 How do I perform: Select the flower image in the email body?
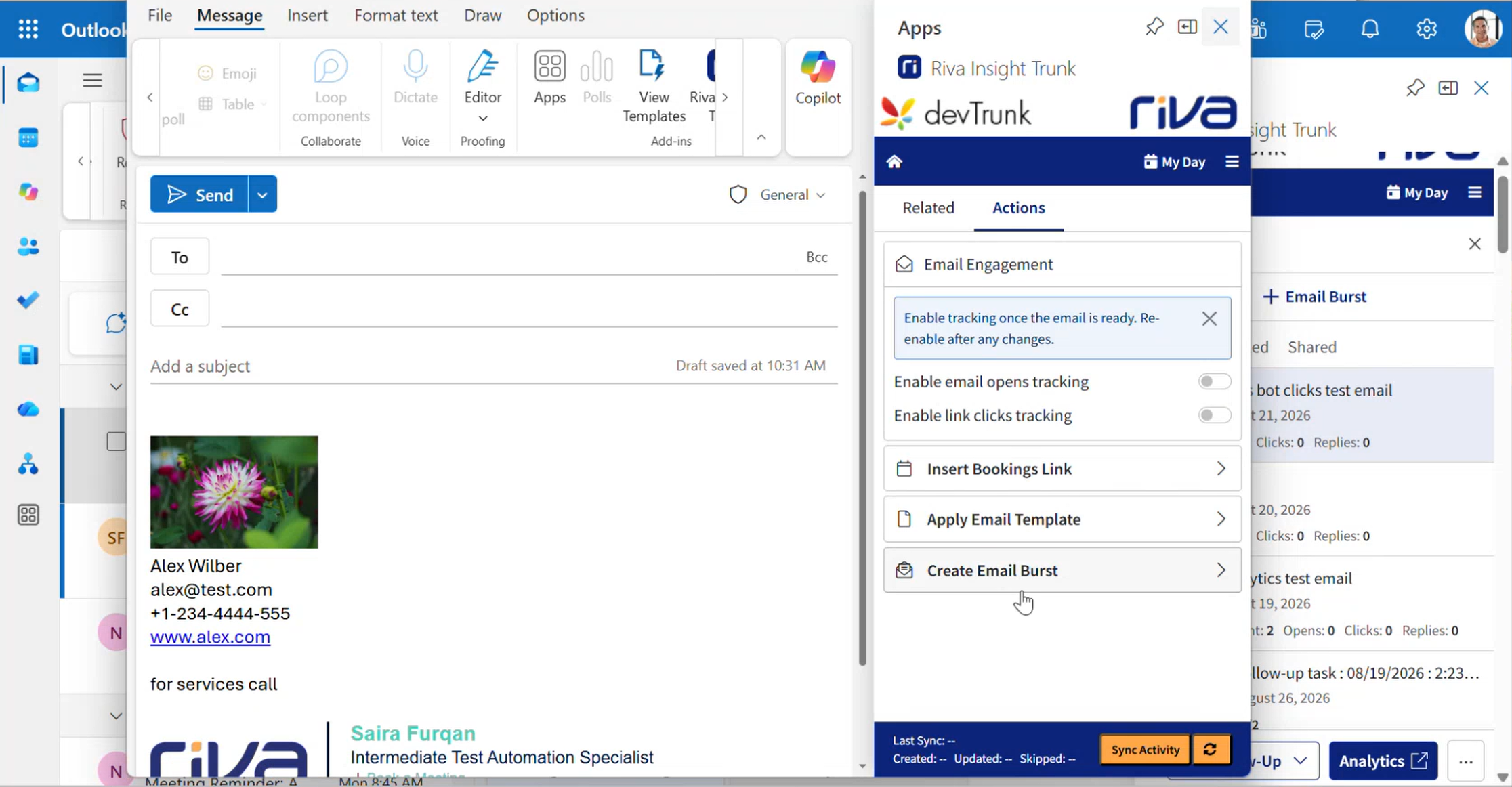[234, 492]
